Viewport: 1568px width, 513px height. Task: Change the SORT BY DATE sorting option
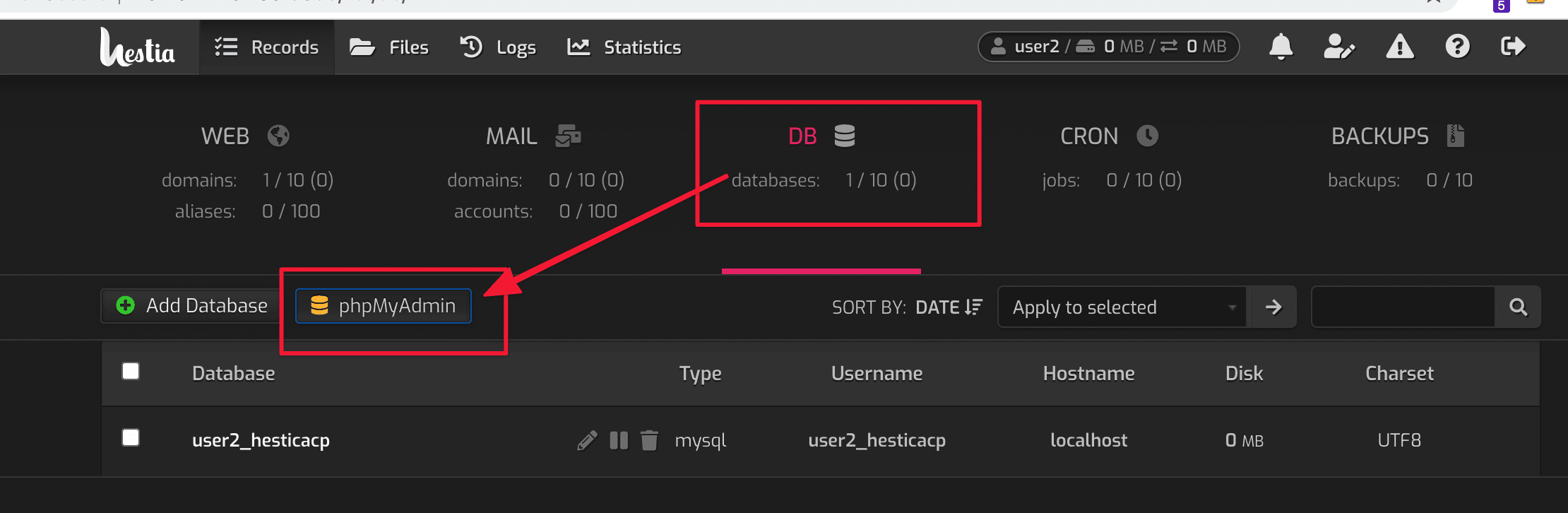tap(948, 307)
